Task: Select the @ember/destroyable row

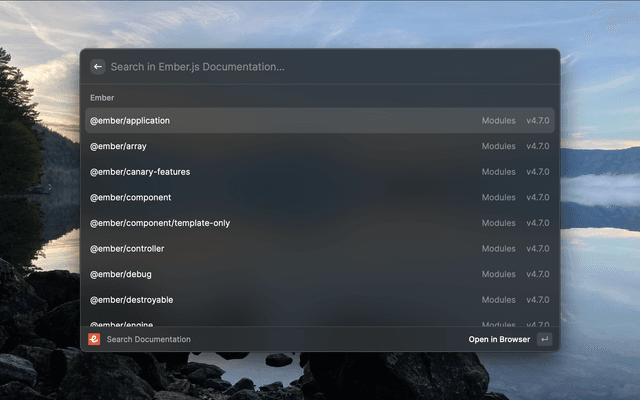Action: (x=131, y=300)
